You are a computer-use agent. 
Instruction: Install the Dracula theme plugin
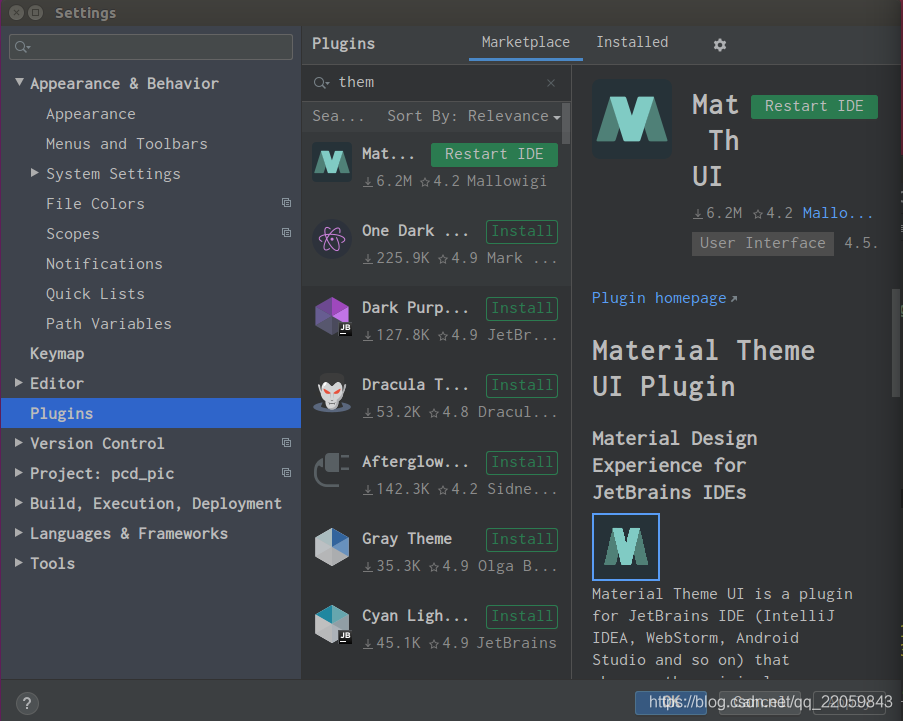point(522,385)
